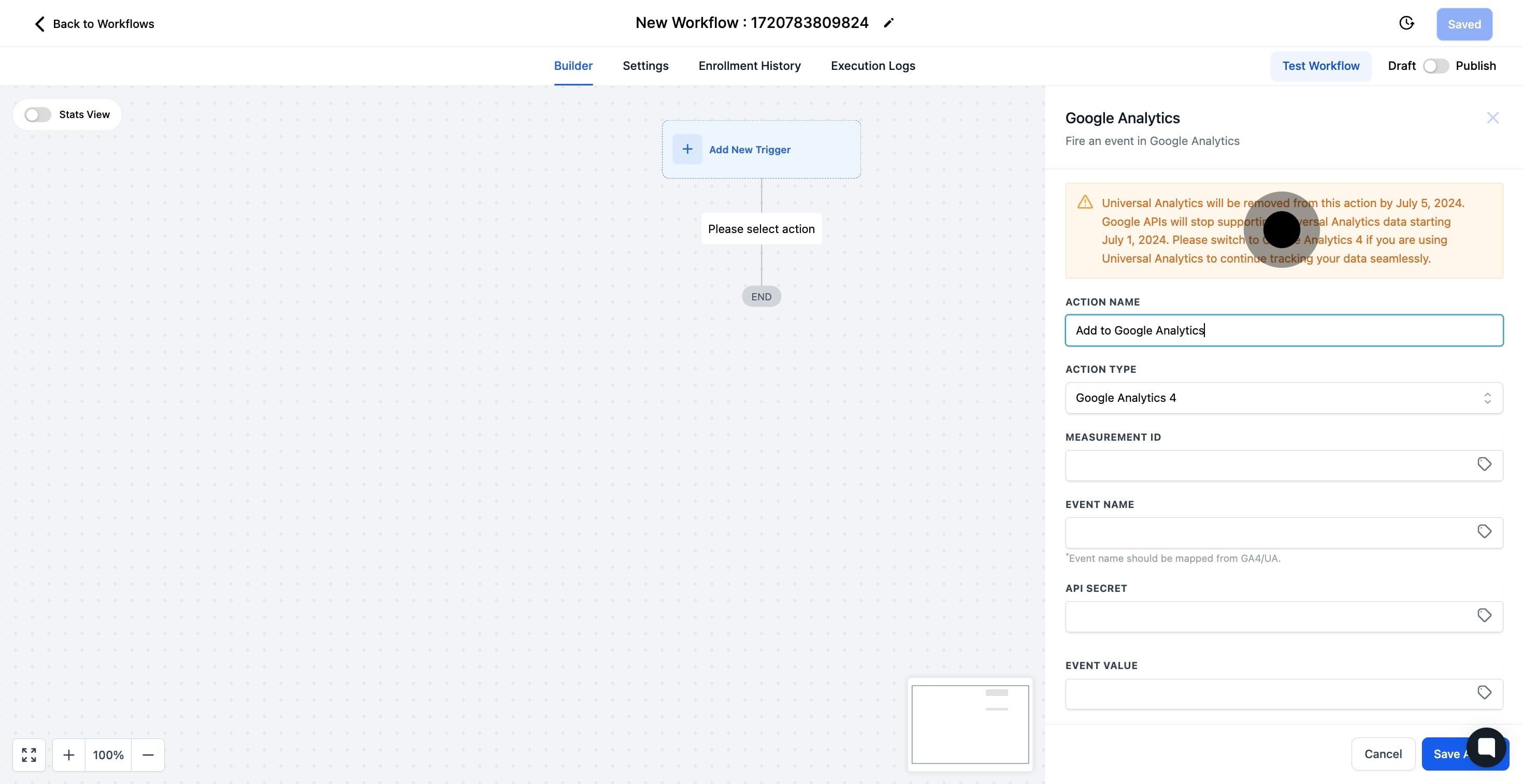This screenshot has width=1523, height=784.
Task: Open the tag picker for Event Value
Action: click(x=1484, y=692)
